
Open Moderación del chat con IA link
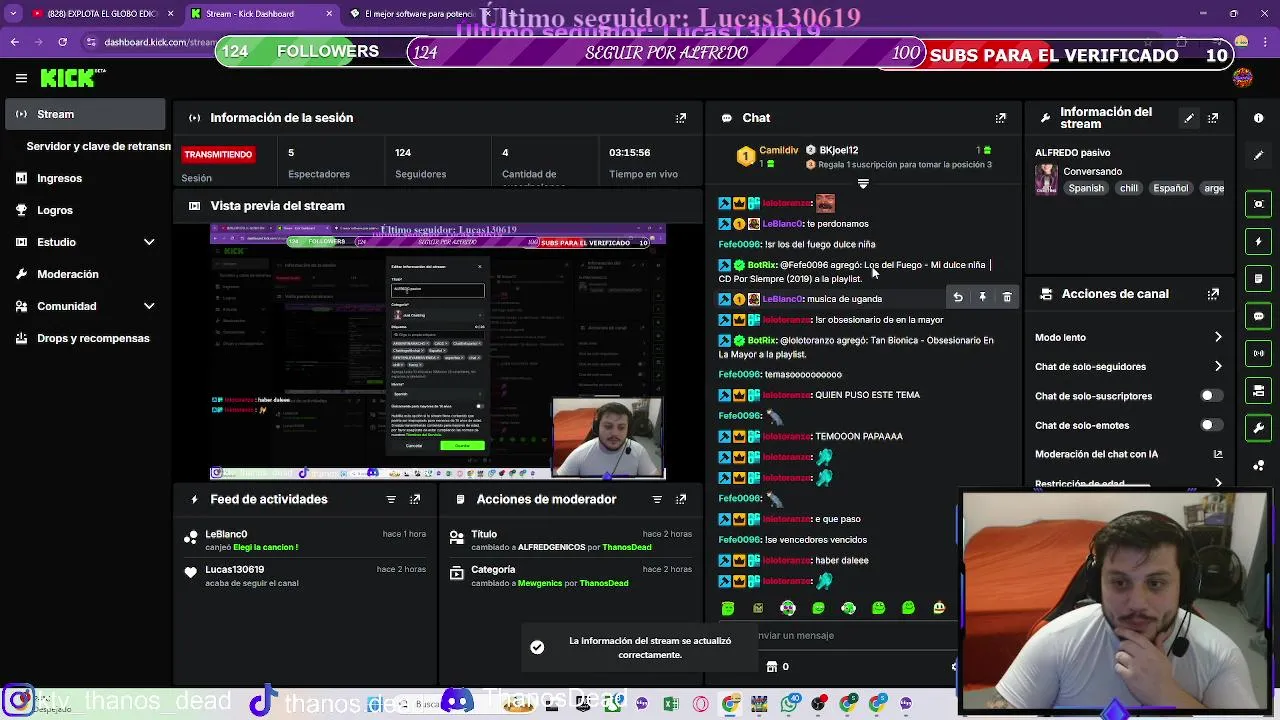[x=1218, y=454]
